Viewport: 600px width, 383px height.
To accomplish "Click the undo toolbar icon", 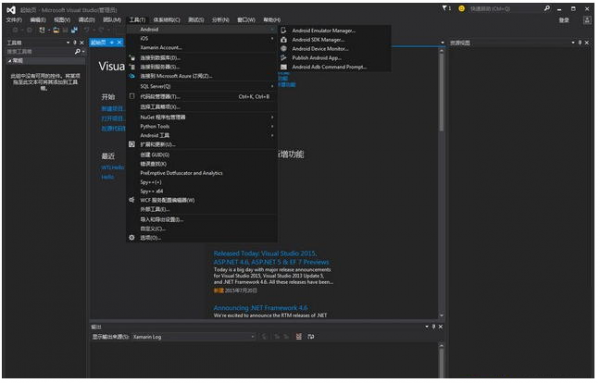I will pos(87,30).
